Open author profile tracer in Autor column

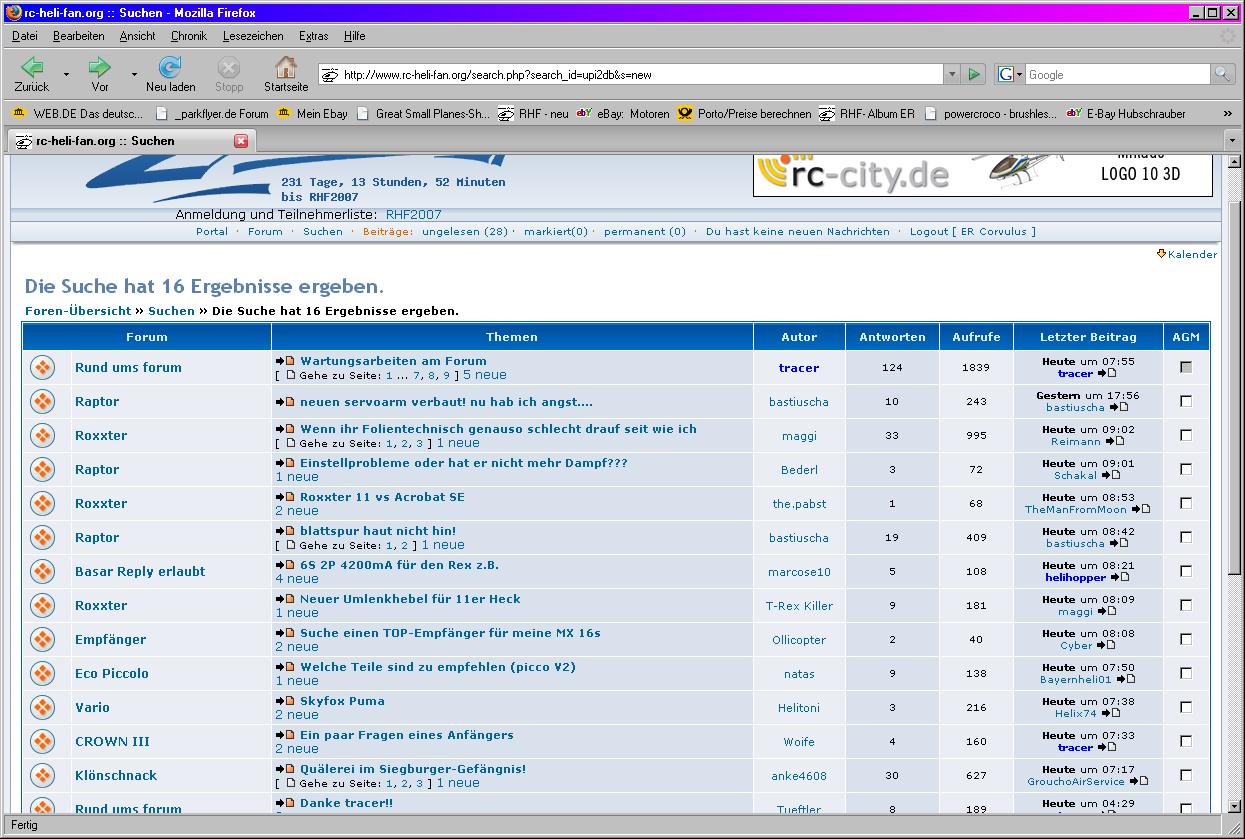click(799, 368)
